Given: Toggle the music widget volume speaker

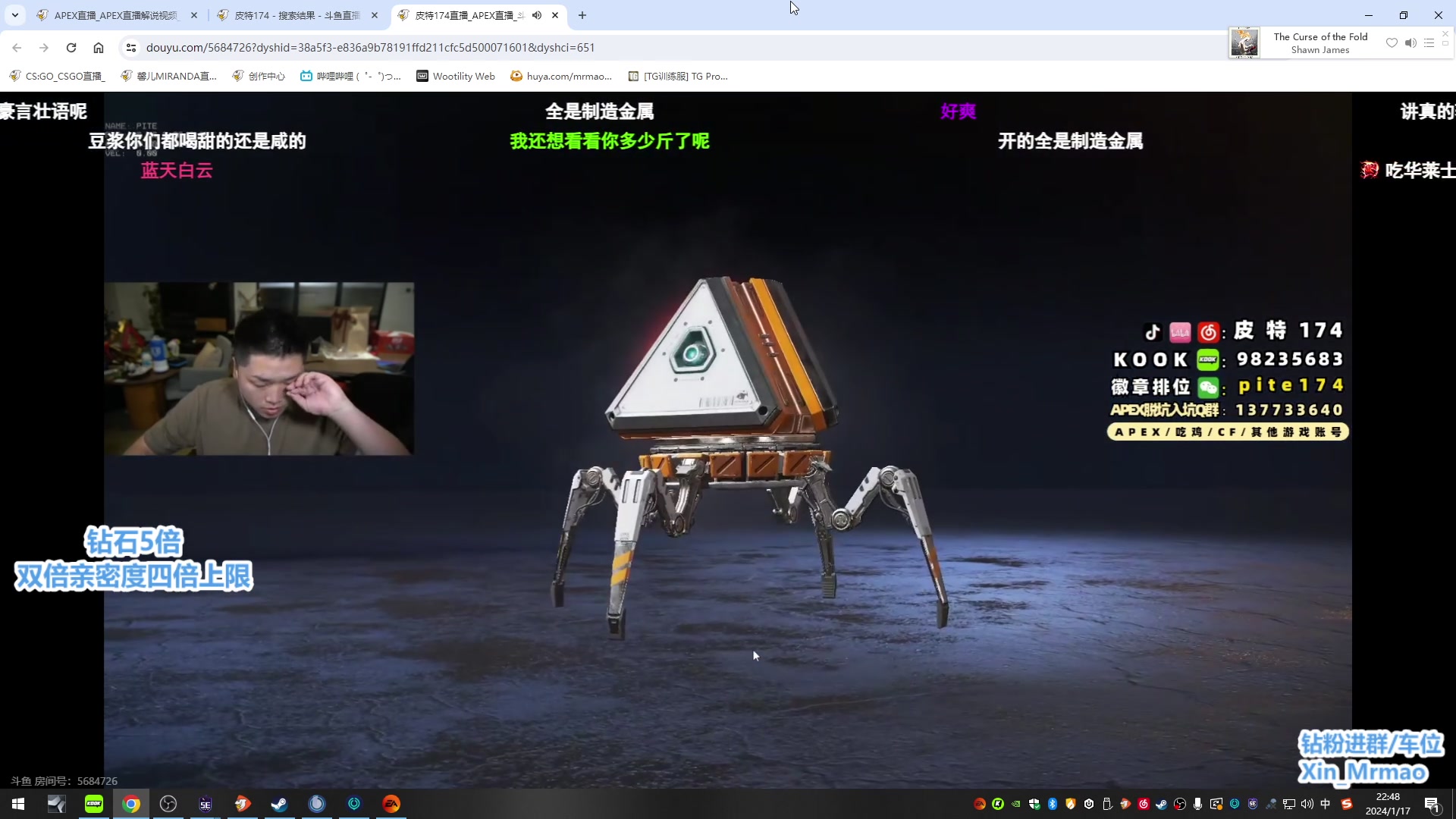Looking at the screenshot, I should (1410, 42).
